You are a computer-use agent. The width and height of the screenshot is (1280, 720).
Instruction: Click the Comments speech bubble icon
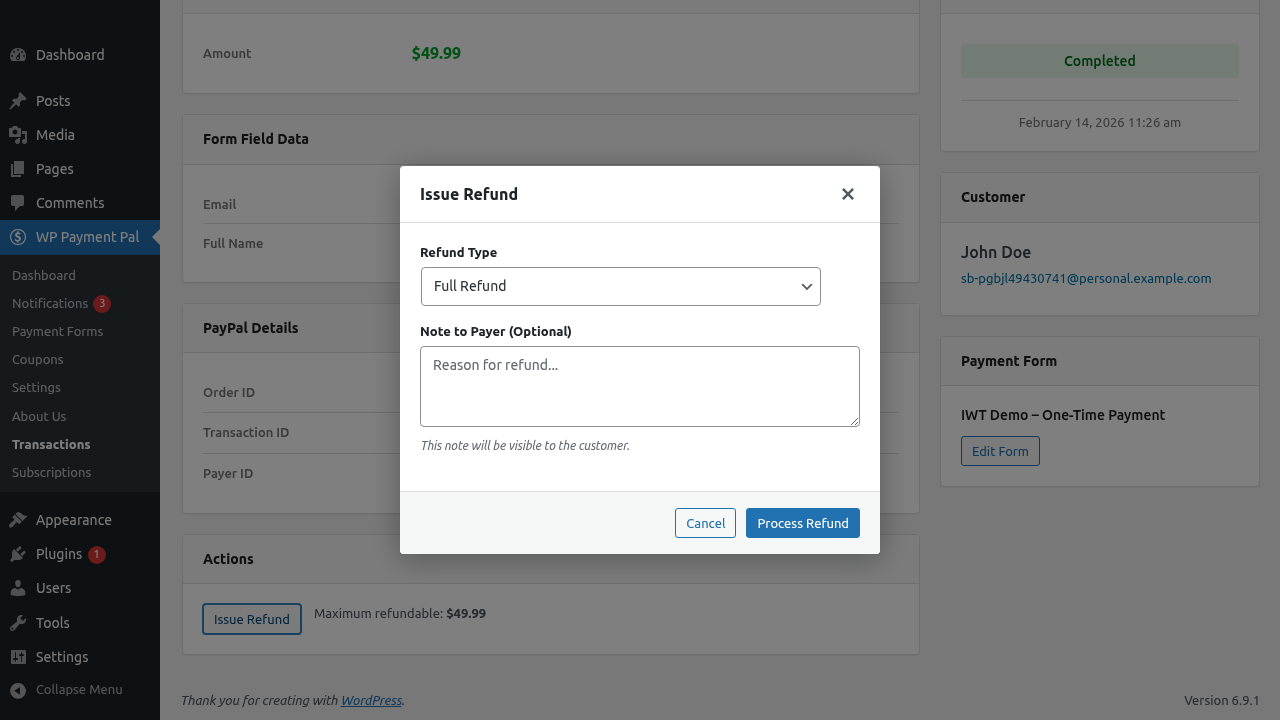point(16,202)
